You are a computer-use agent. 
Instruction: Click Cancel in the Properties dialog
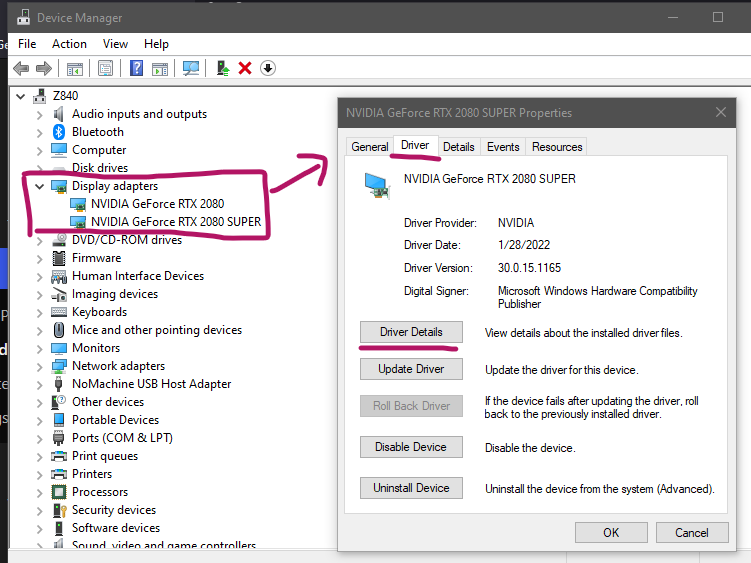tap(691, 533)
